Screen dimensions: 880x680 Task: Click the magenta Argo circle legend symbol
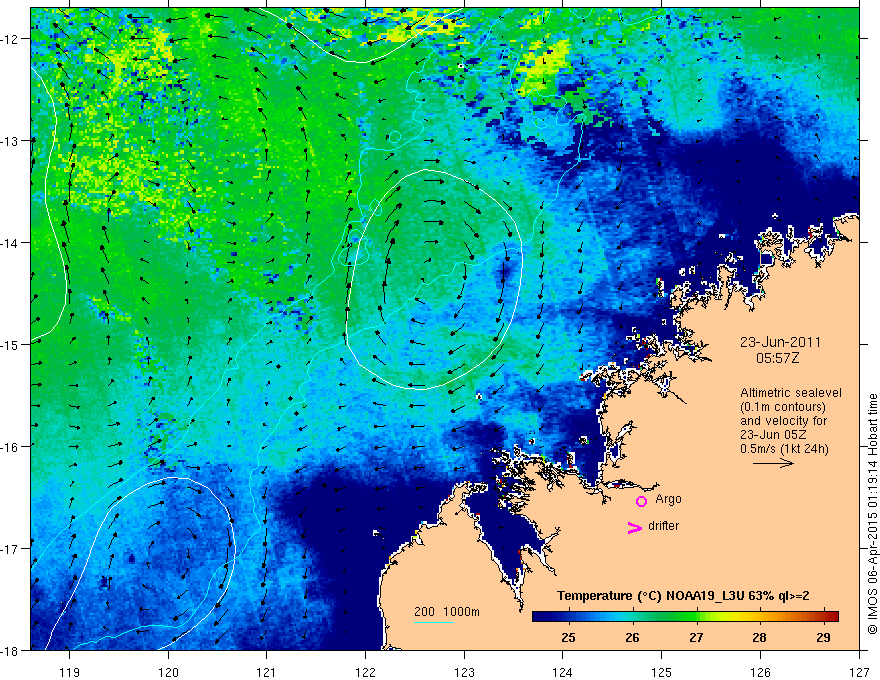pyautogui.click(x=641, y=501)
